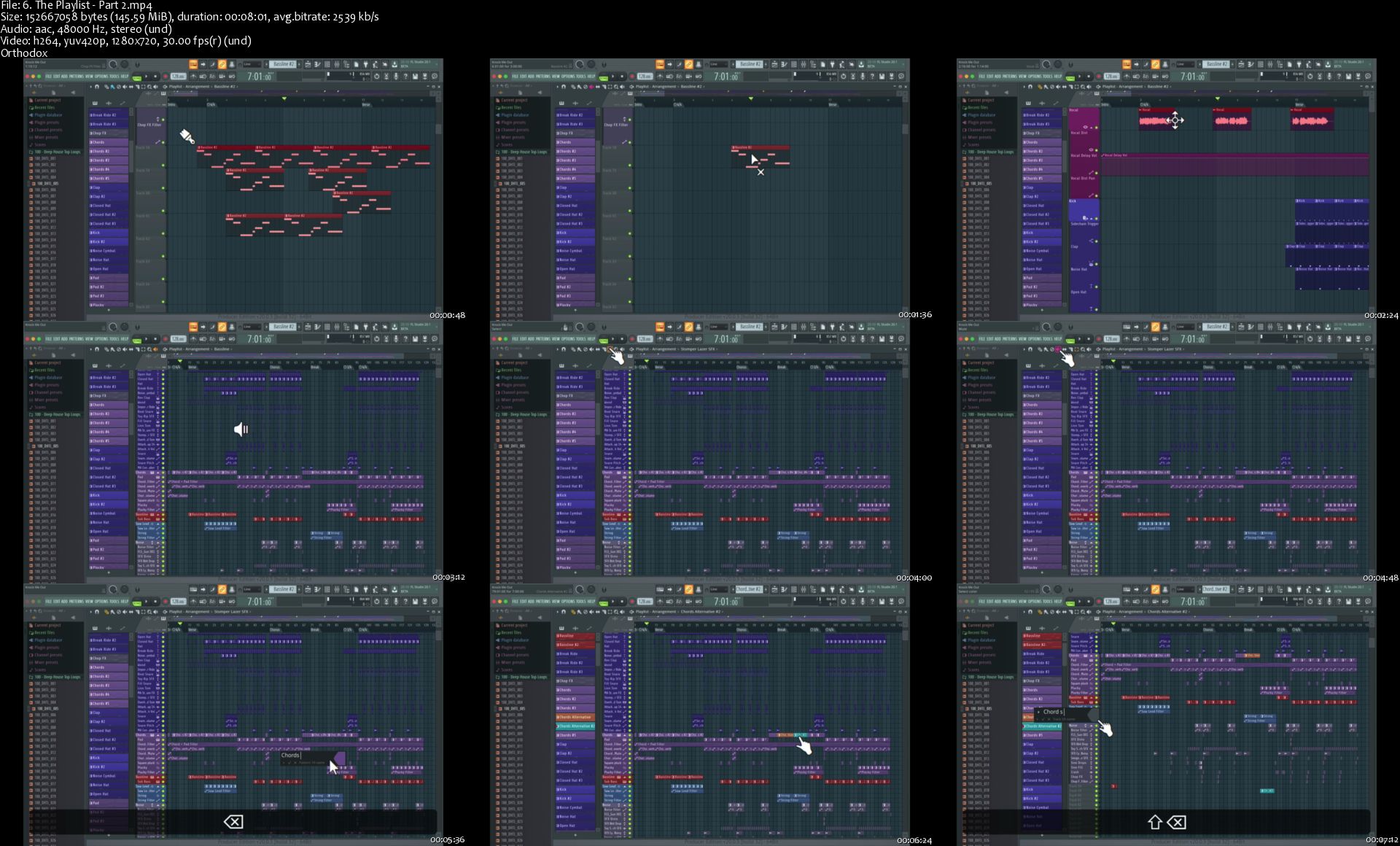Toggle the Record button in the 00:00:48 frame
Viewport: 1400px width, 846px height.
(x=166, y=77)
